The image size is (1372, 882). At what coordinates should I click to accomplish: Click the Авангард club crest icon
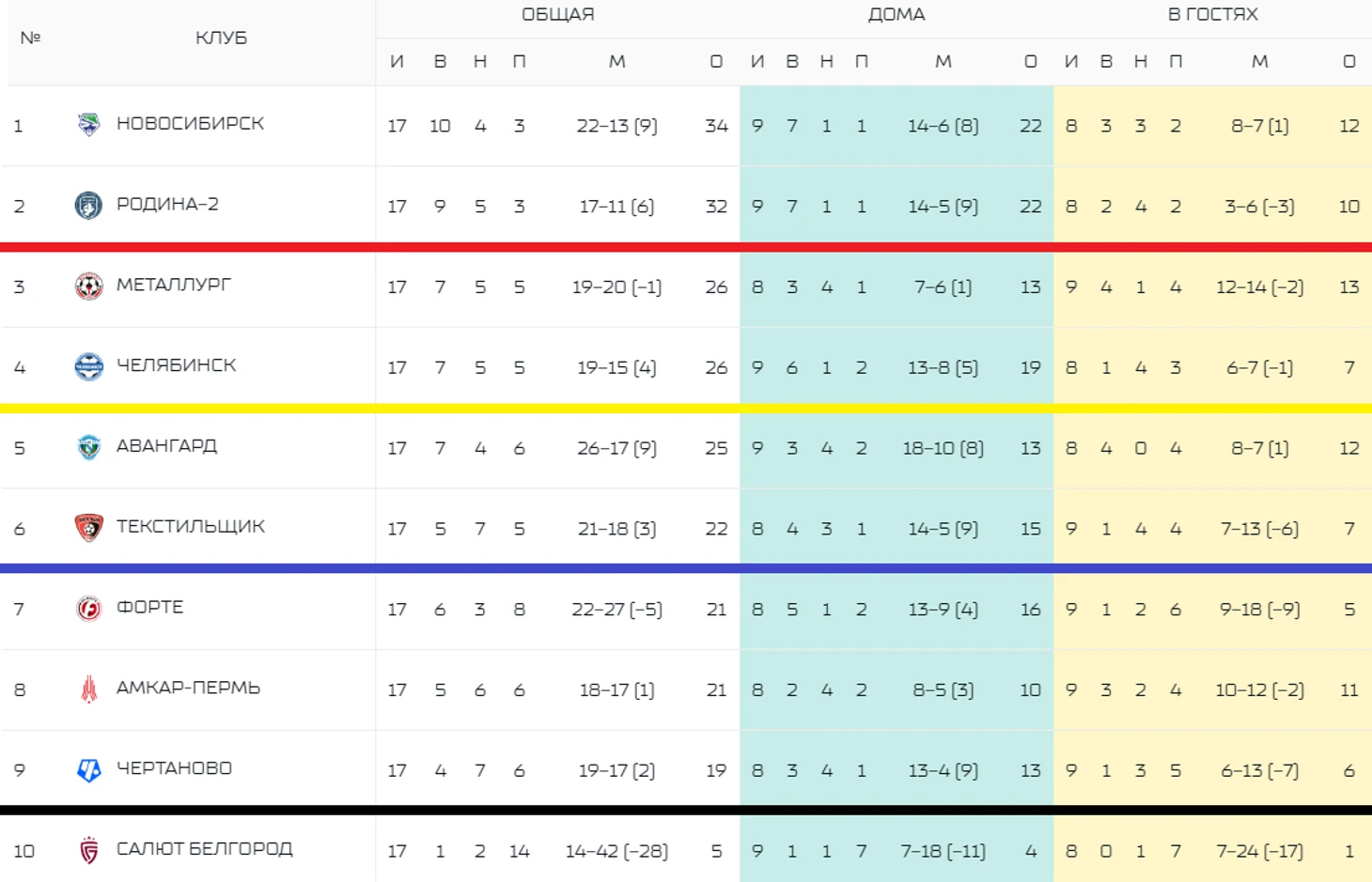(88, 447)
